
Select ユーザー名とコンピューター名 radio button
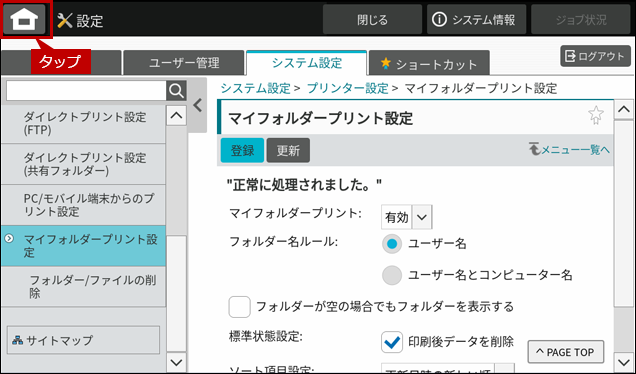(392, 275)
